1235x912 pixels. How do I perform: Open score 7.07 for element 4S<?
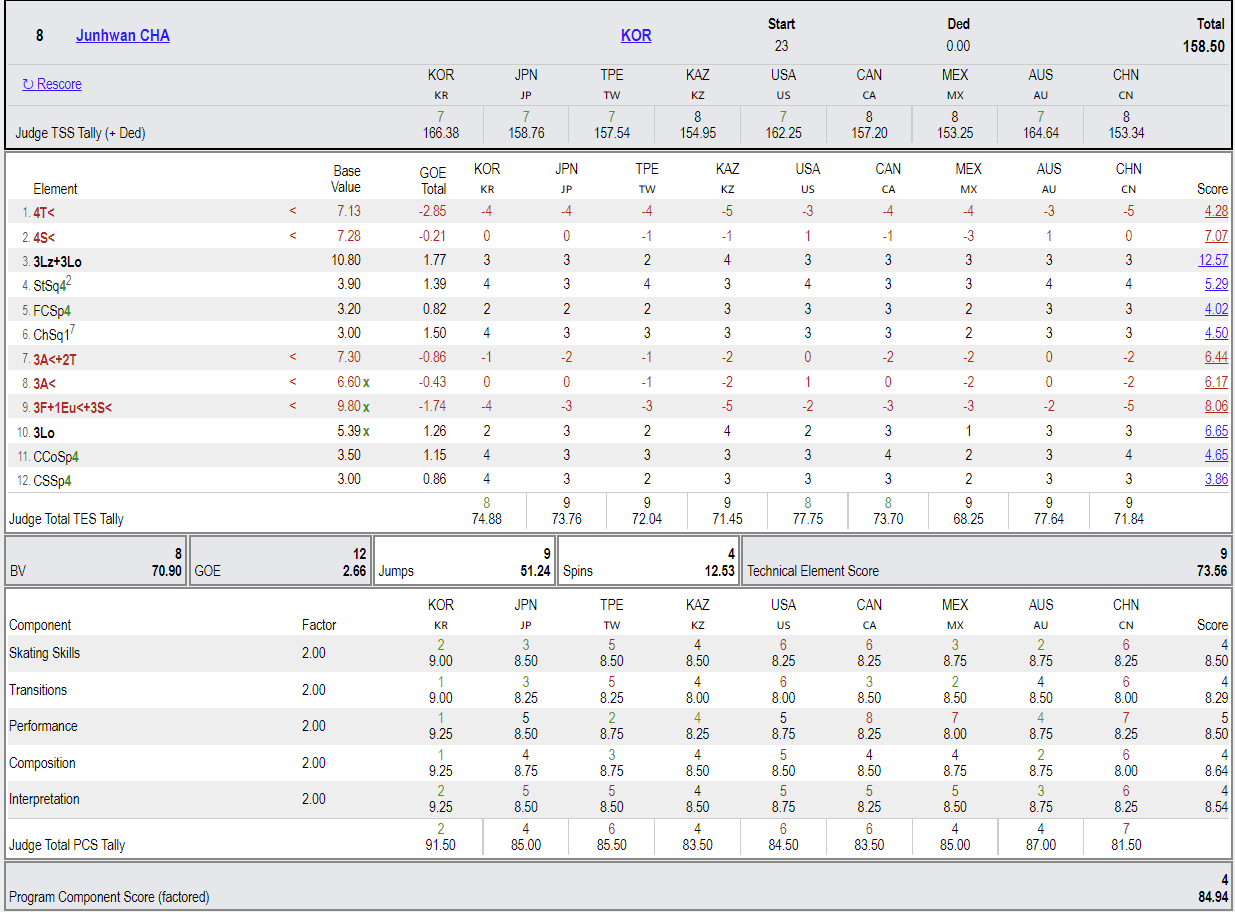(1216, 236)
